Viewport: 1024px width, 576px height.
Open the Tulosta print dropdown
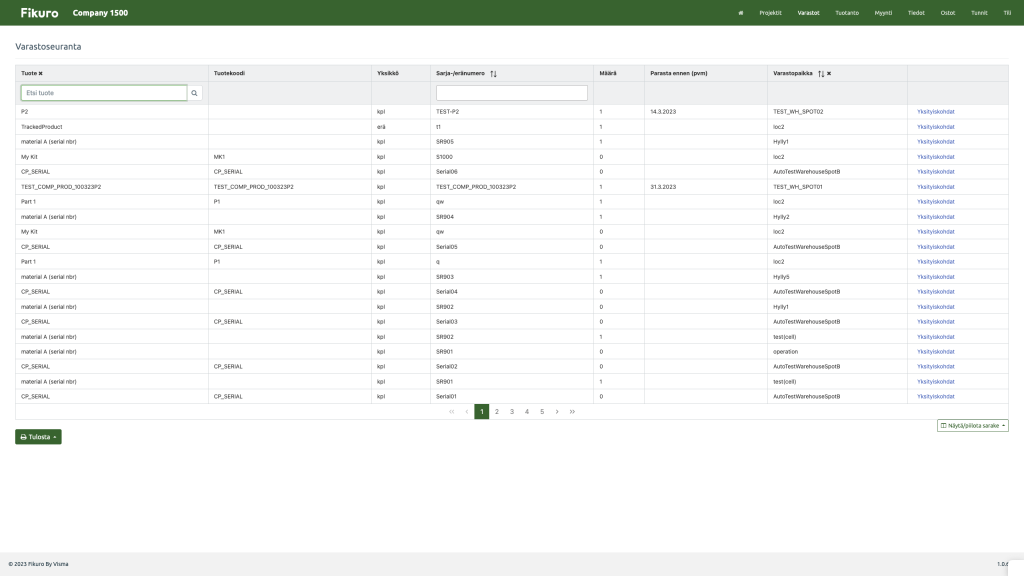[x=39, y=437]
